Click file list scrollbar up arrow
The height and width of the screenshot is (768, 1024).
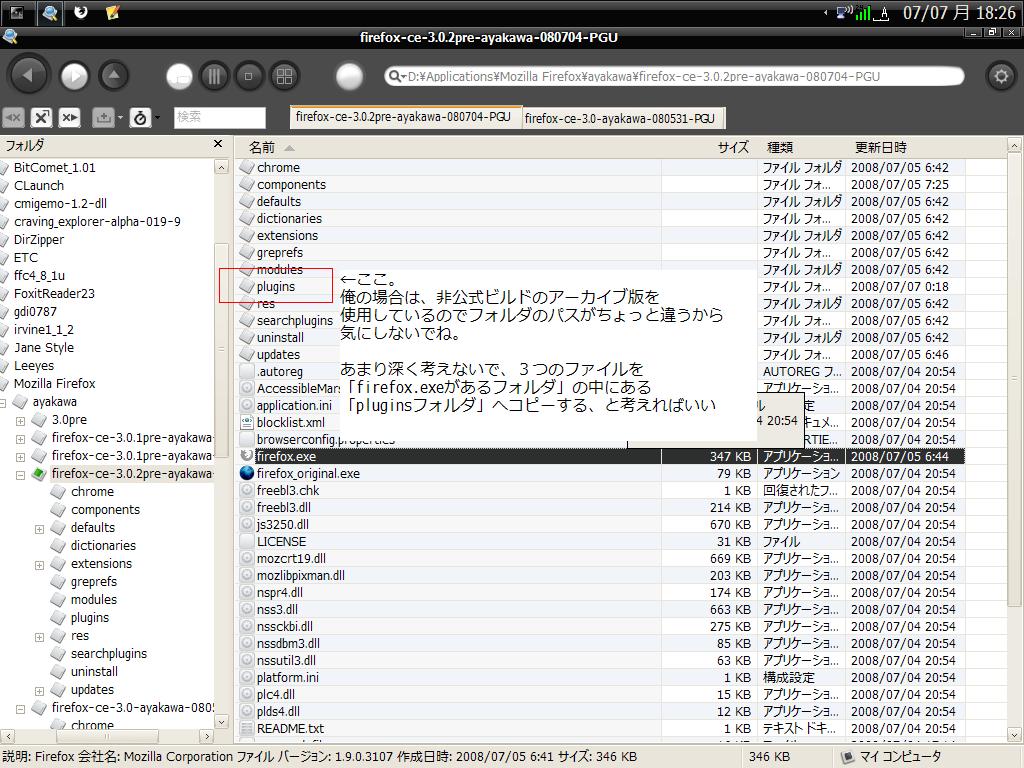pyautogui.click(x=1015, y=146)
